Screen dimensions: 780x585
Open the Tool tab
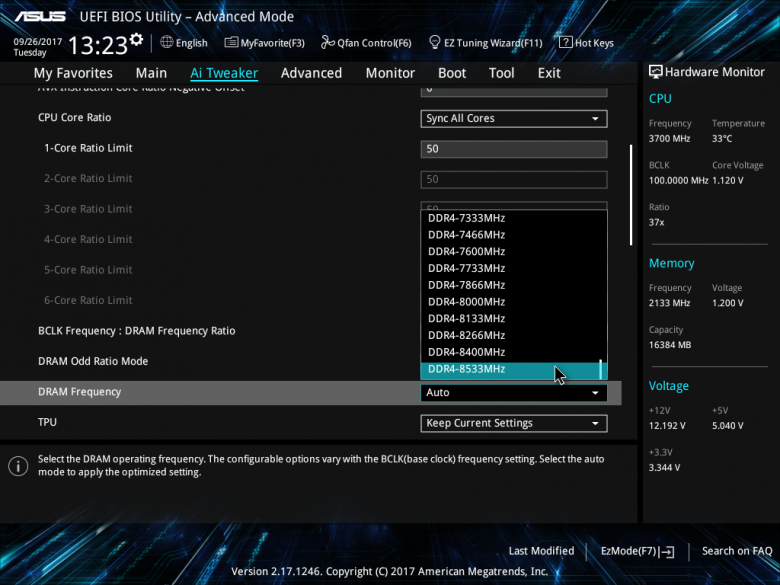pyautogui.click(x=501, y=73)
